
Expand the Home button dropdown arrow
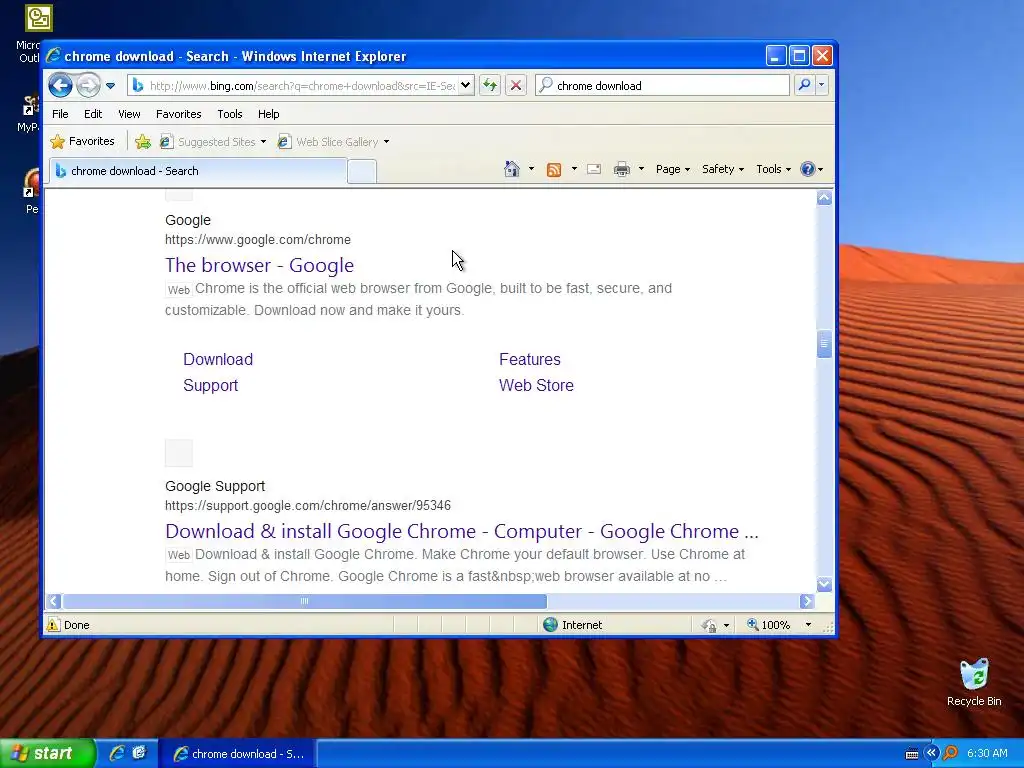coord(532,169)
